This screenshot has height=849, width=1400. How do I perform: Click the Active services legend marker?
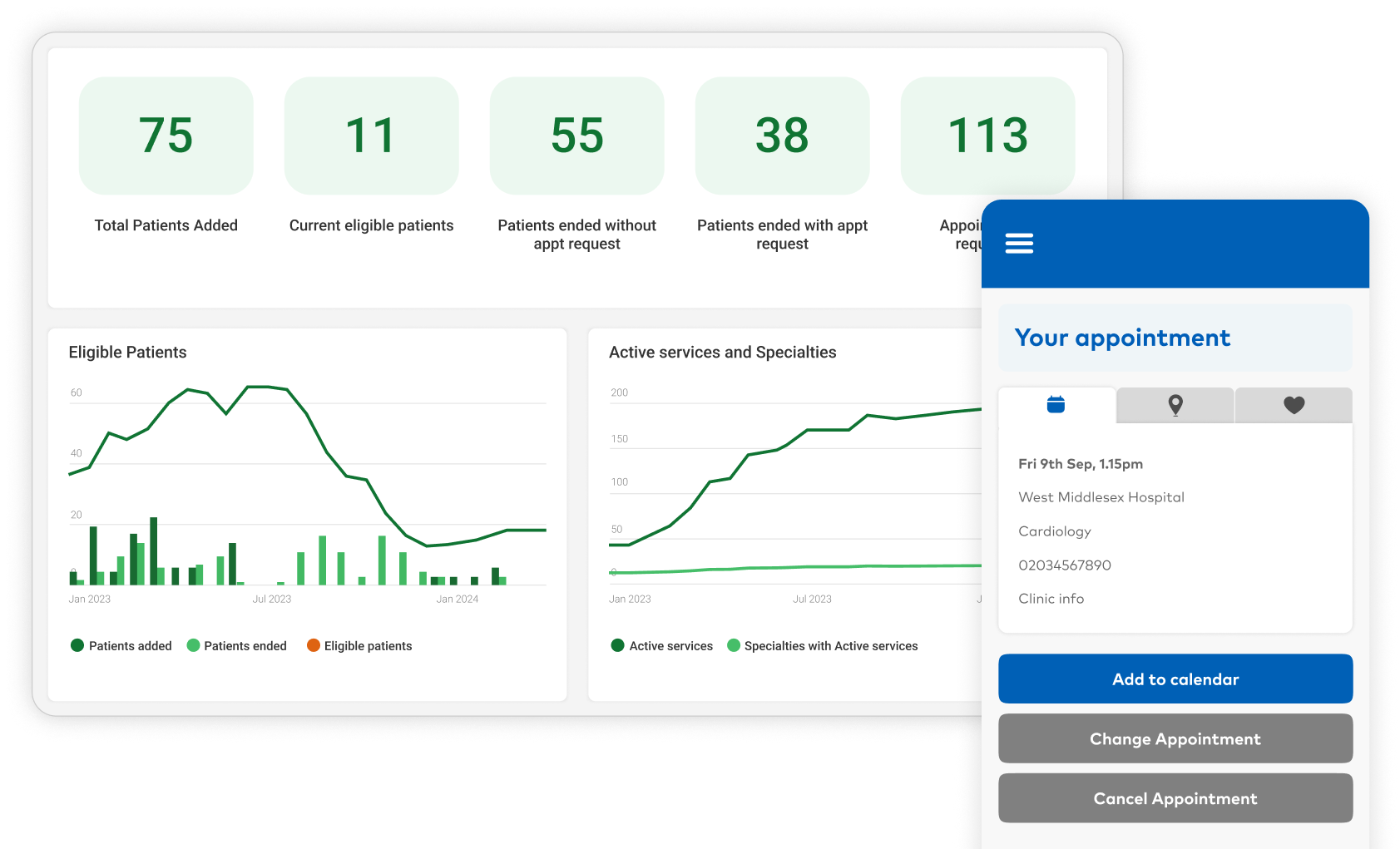(617, 645)
